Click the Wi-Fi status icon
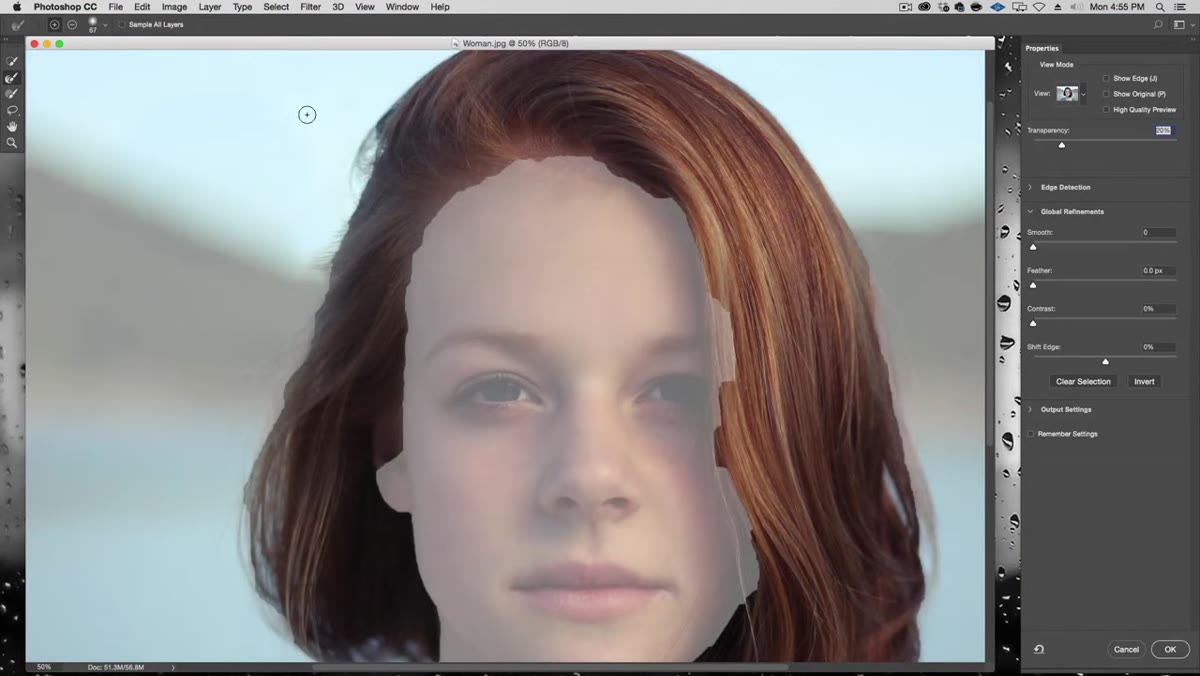1200x676 pixels. (x=1039, y=7)
